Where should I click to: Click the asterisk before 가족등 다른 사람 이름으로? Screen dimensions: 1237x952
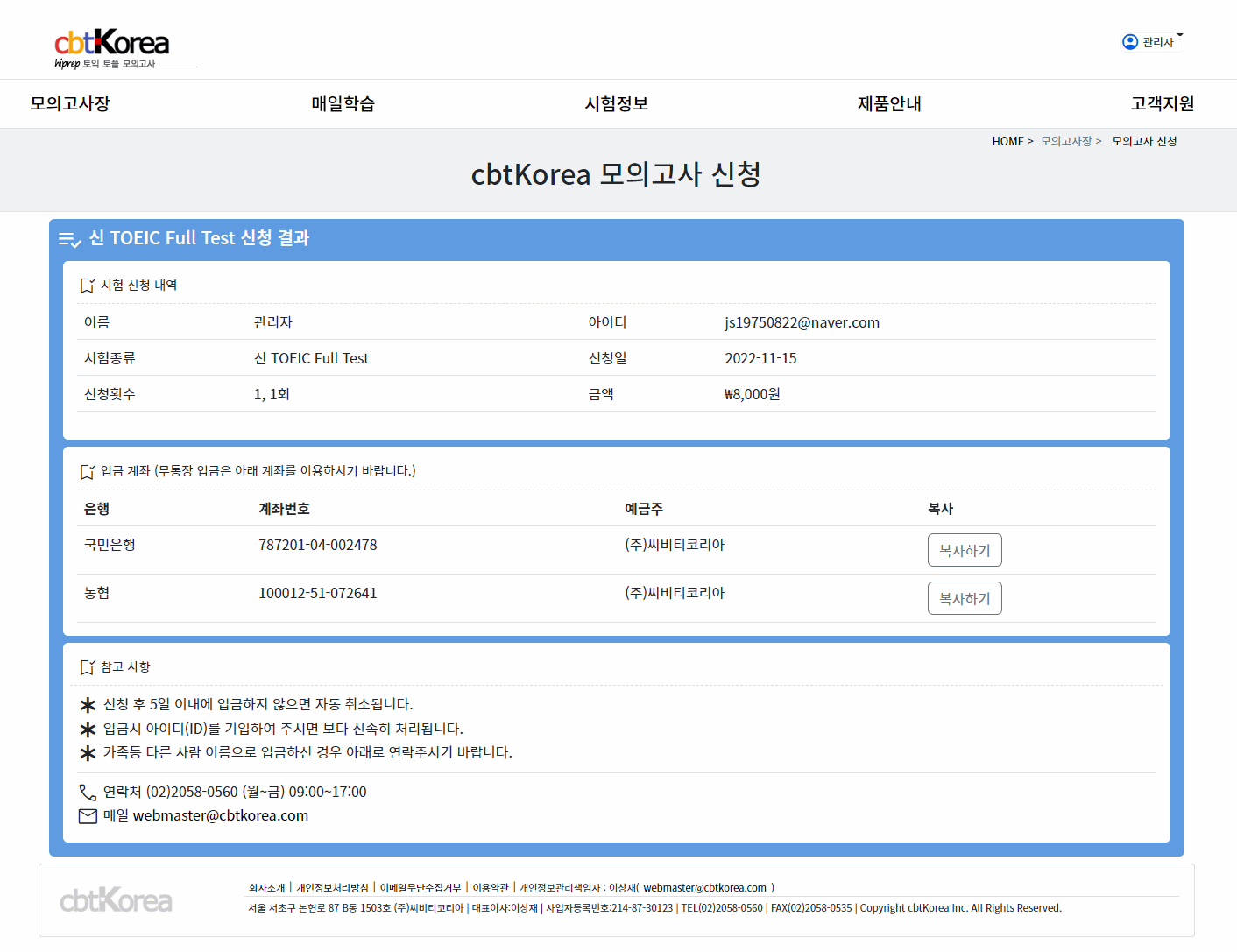88,753
